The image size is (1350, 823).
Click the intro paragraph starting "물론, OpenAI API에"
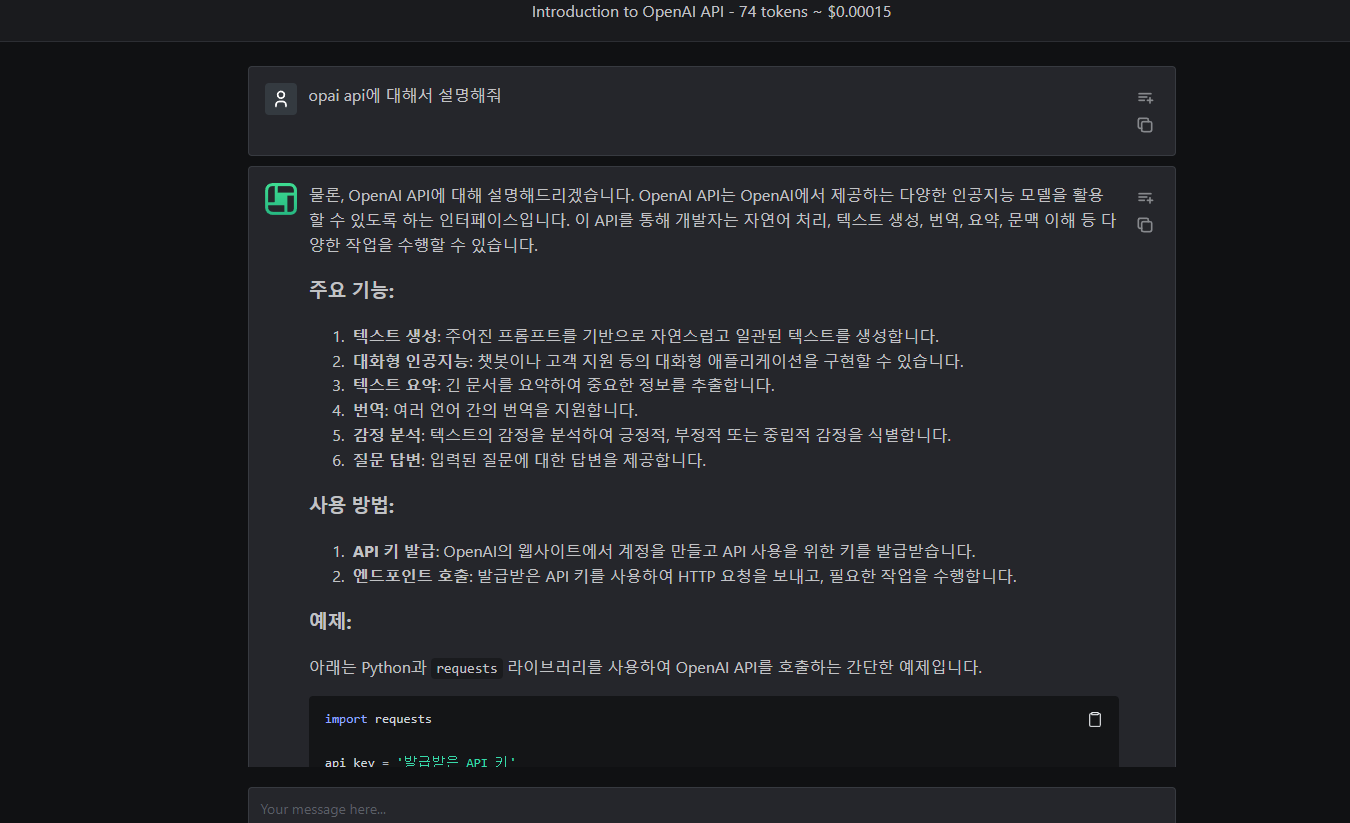[713, 220]
